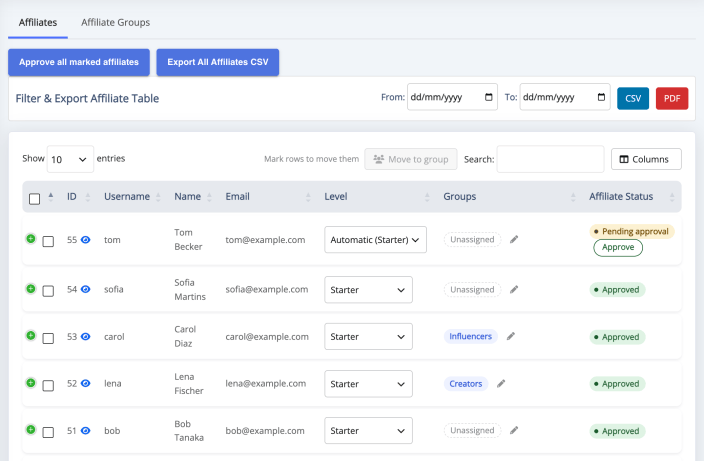Screen dimensions: 704x461
Task: Sort by Email column arrows
Action: coord(308,197)
